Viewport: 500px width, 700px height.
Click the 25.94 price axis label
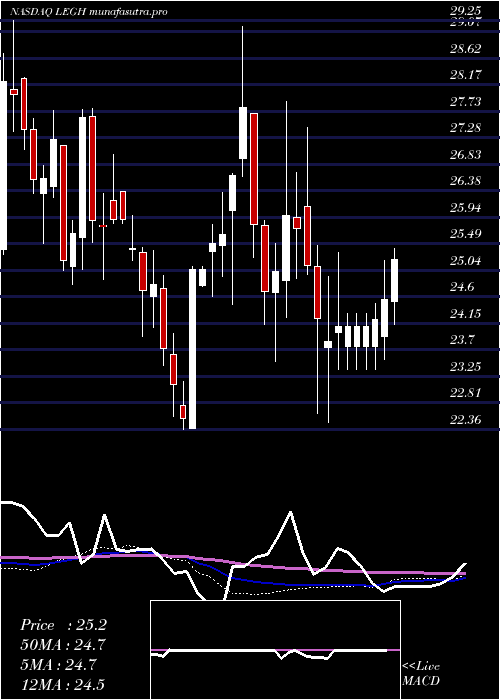tap(465, 208)
